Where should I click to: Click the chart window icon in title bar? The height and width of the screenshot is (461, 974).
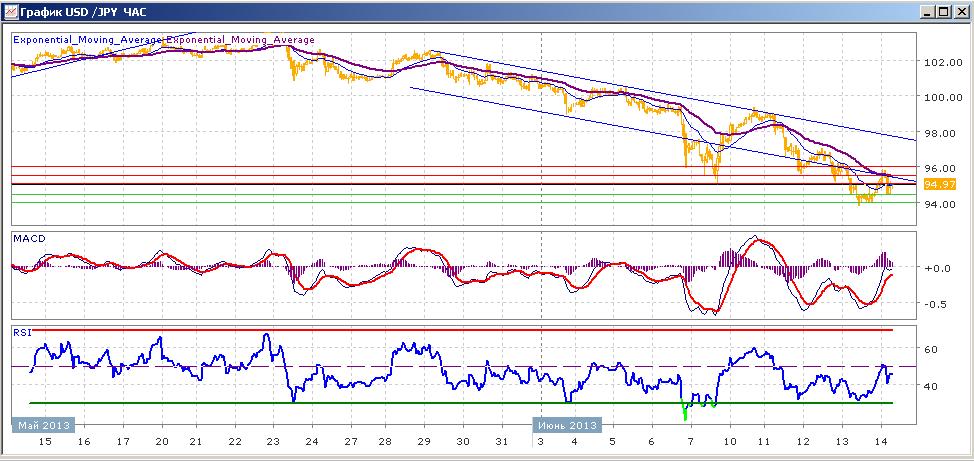[x=11, y=12]
